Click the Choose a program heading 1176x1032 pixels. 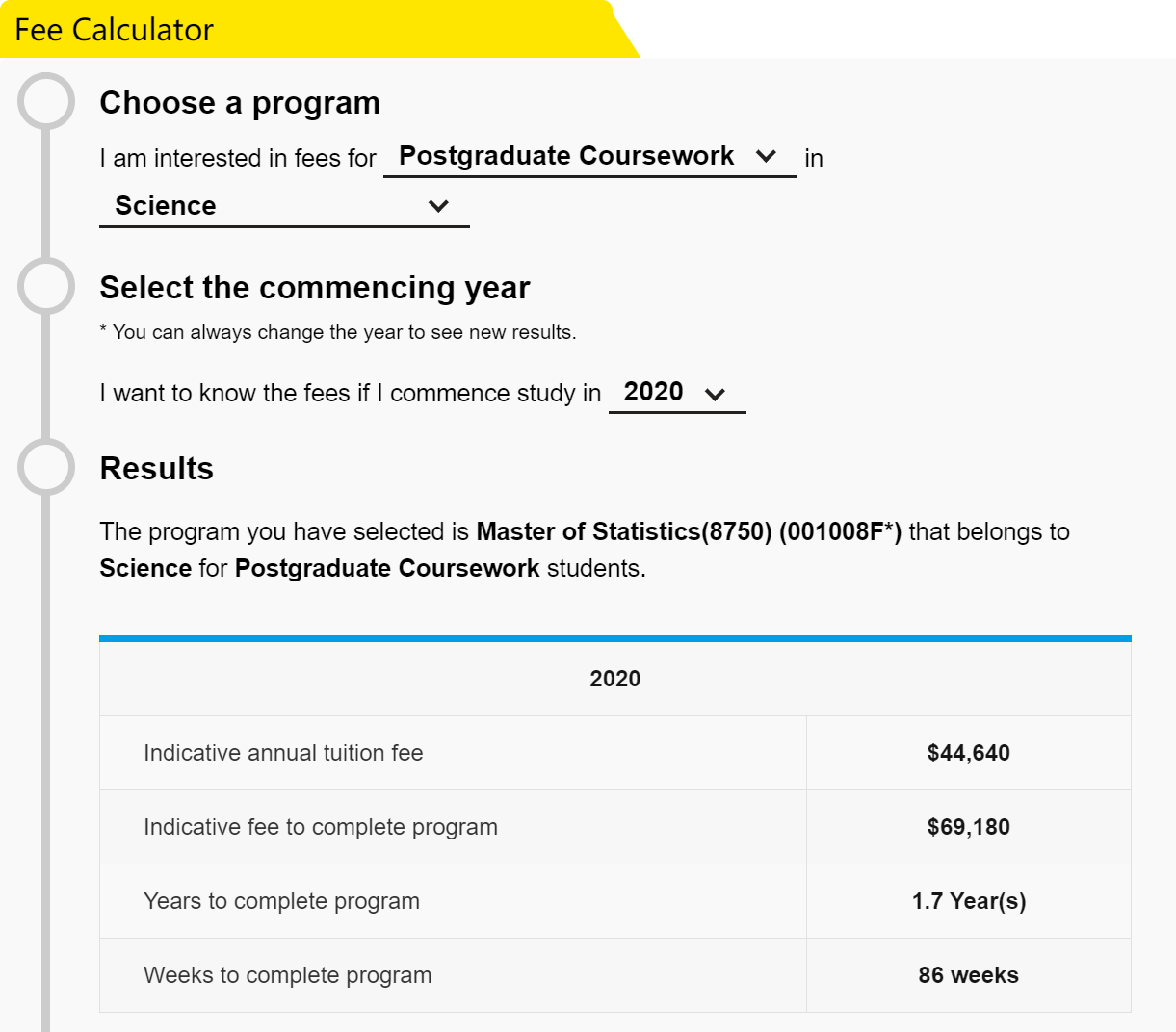click(x=240, y=103)
